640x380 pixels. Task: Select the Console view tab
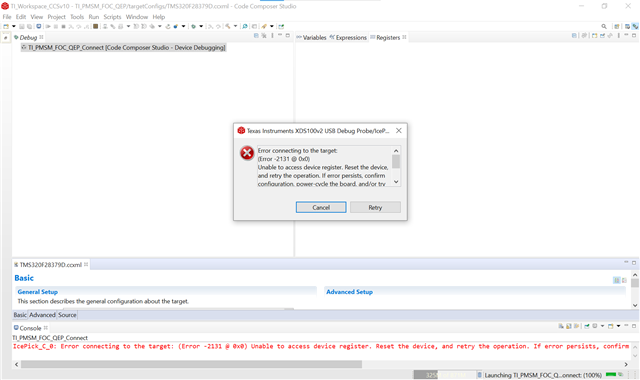tap(31, 328)
